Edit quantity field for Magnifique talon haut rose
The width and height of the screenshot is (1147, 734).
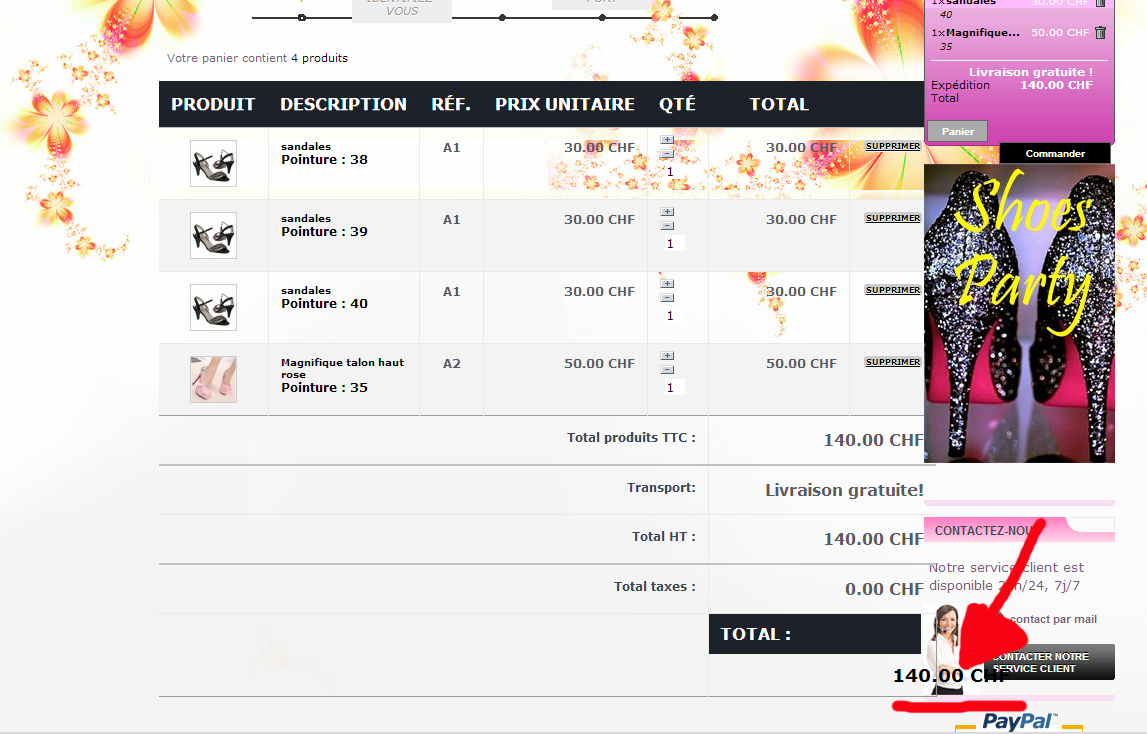pos(672,388)
